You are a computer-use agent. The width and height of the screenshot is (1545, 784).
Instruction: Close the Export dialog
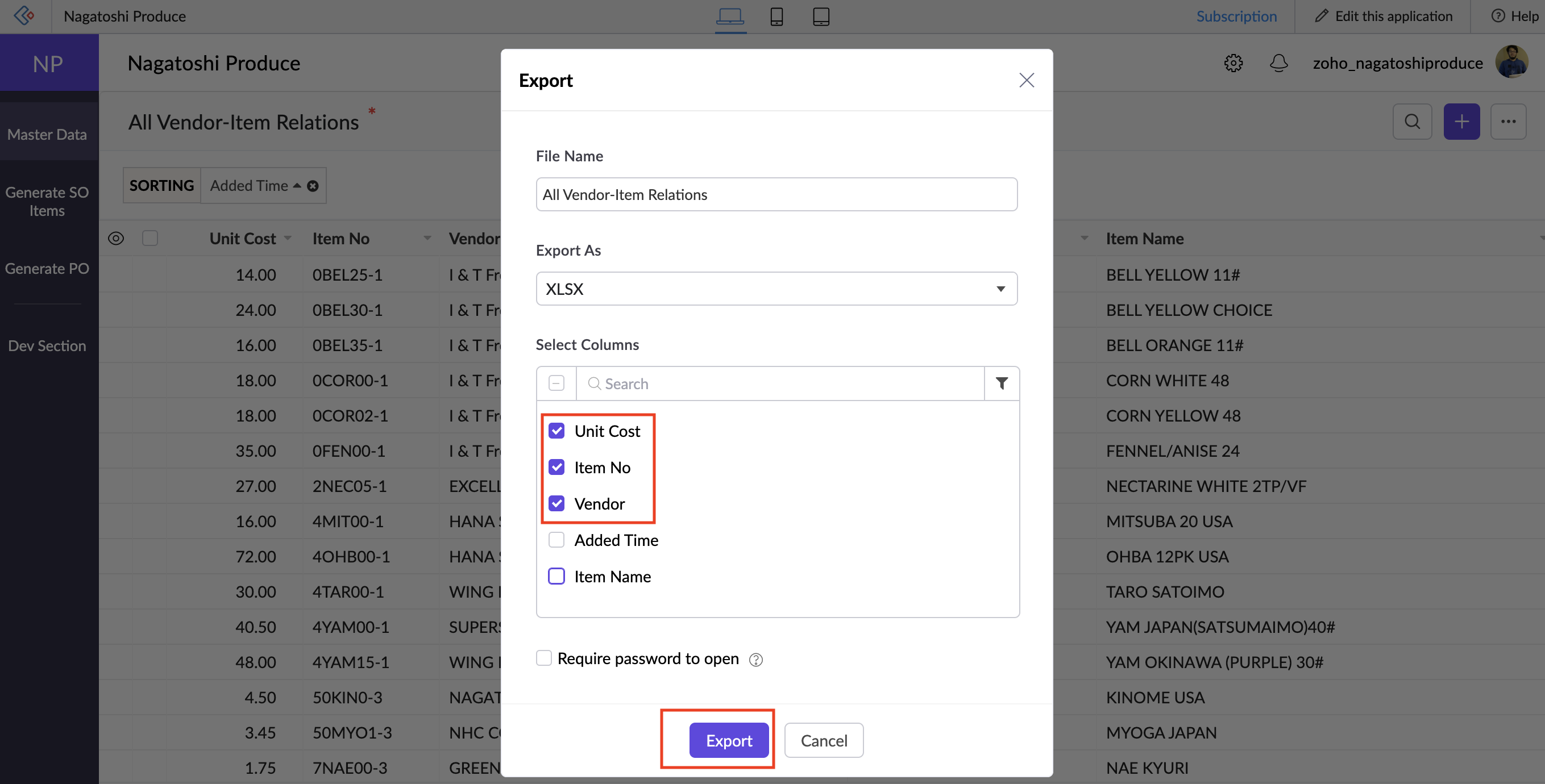[x=1026, y=80]
